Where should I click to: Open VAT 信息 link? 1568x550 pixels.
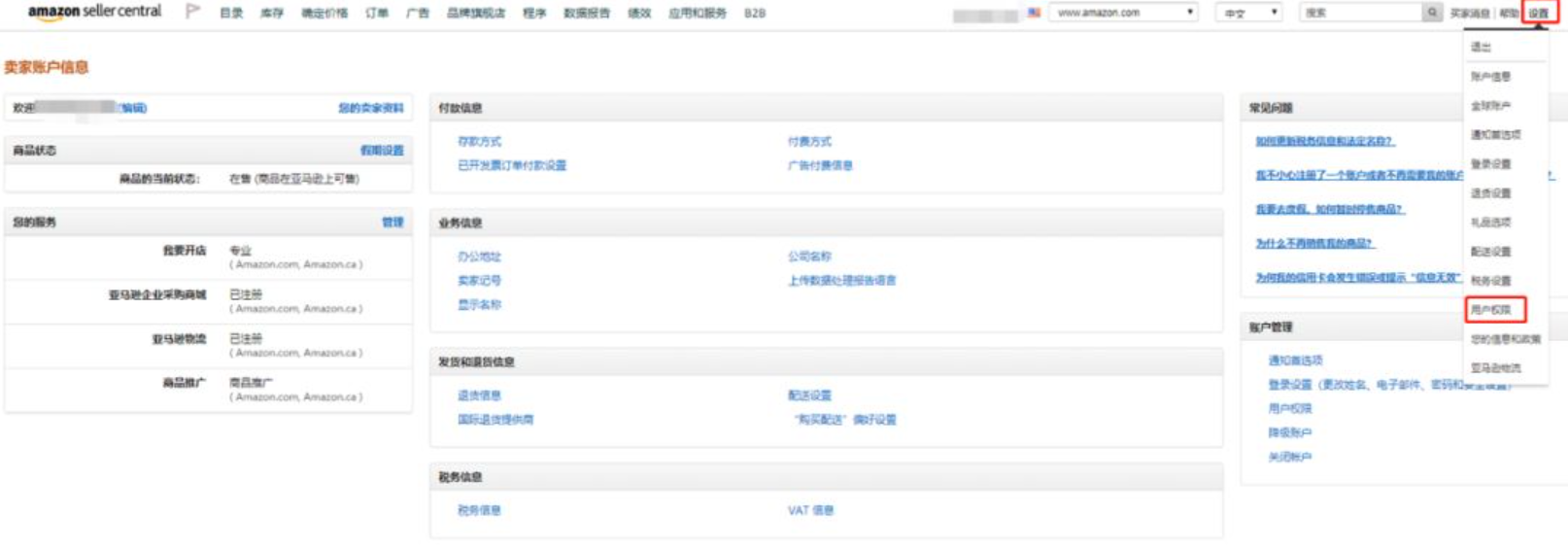pos(810,510)
